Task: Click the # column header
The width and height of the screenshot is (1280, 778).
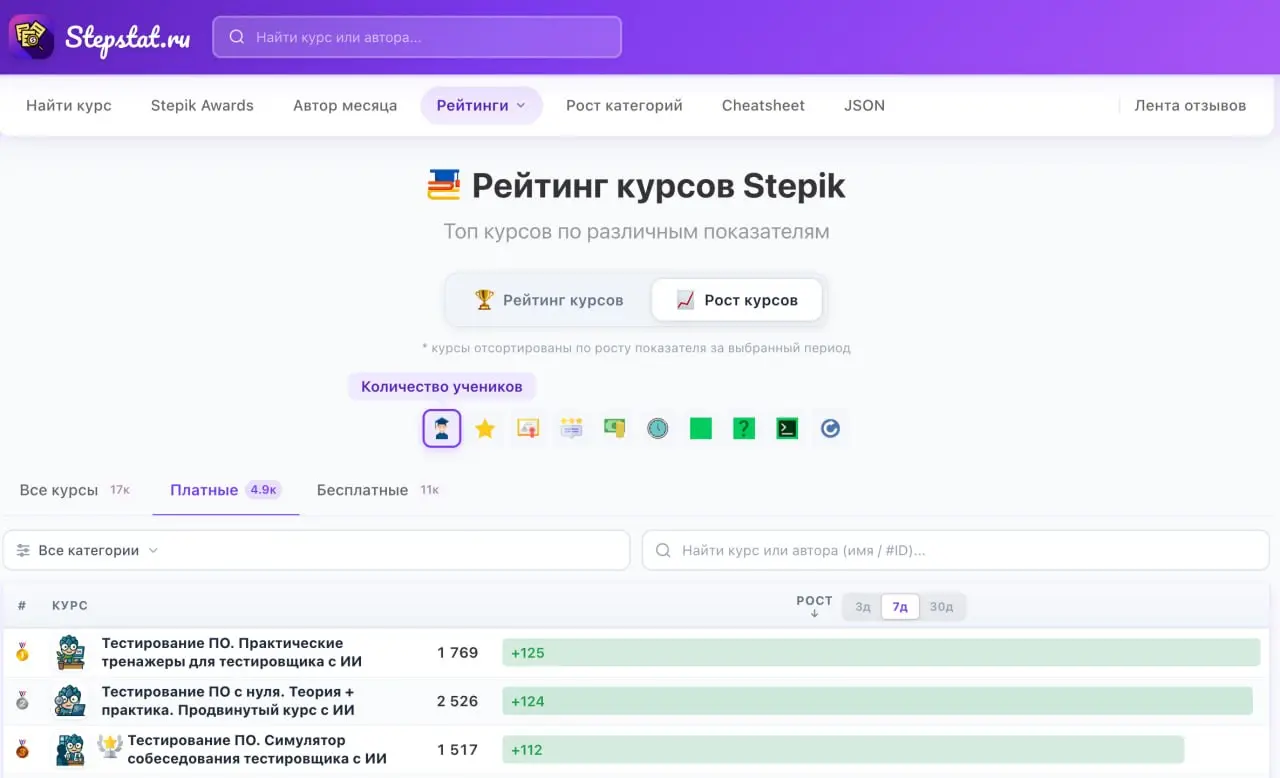Action: pyautogui.click(x=22, y=606)
